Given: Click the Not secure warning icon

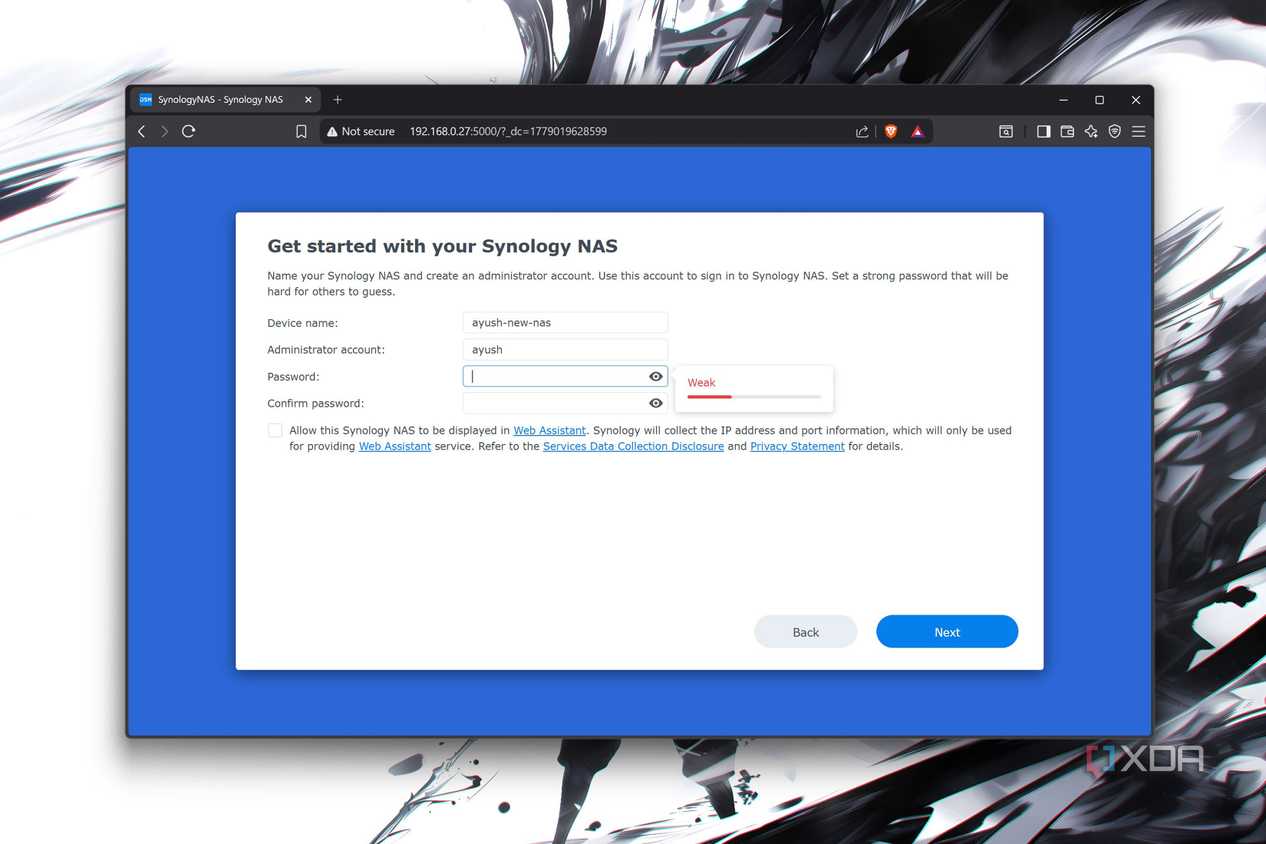Looking at the screenshot, I should [332, 131].
